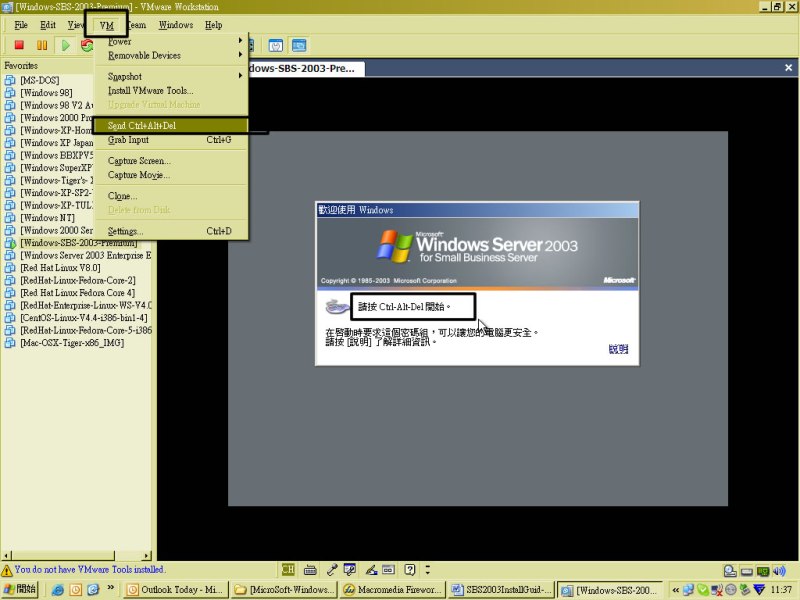Click the Full Screen toolbar icon
800x600 pixels.
(x=299, y=46)
